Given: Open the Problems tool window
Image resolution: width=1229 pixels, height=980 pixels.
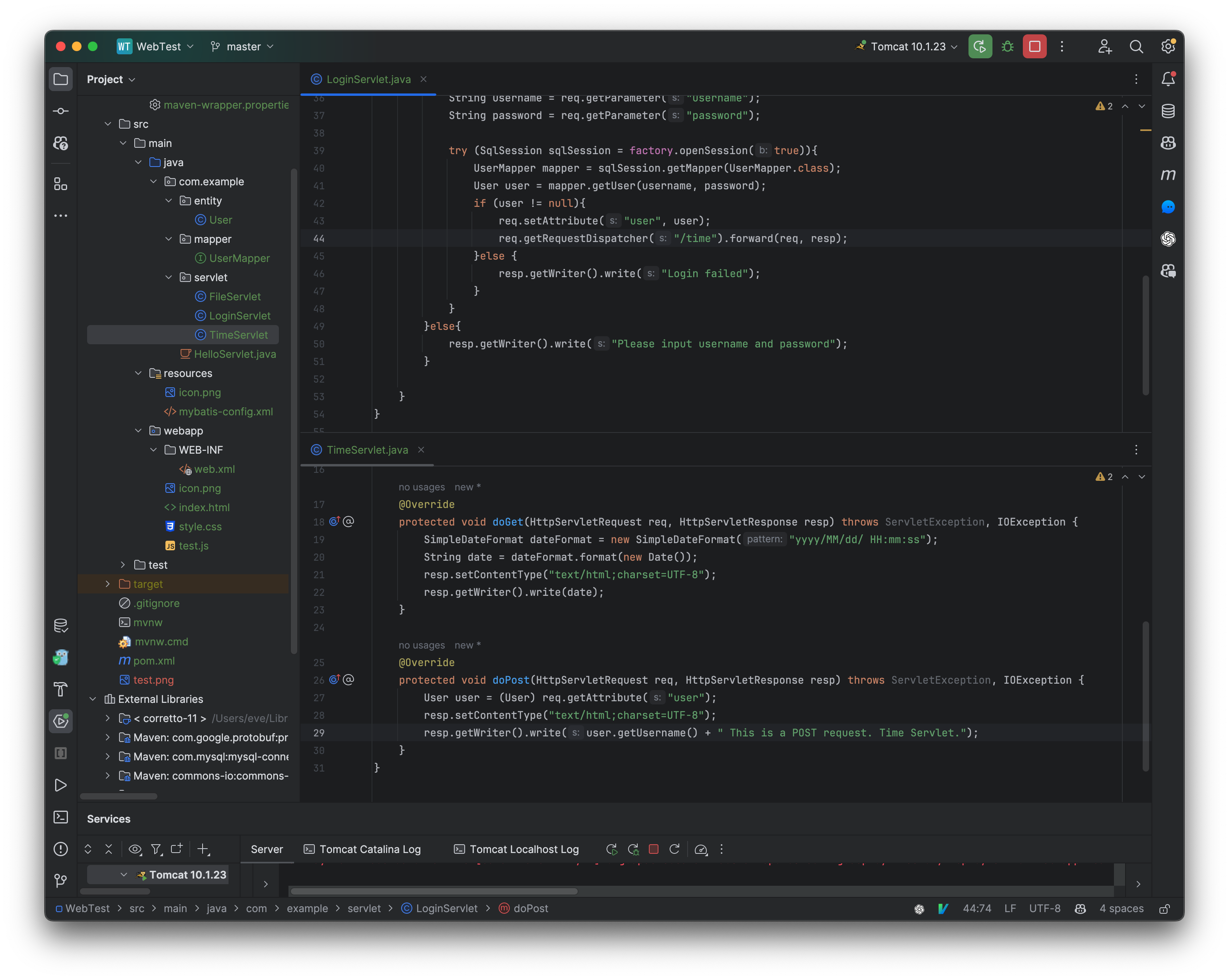Looking at the screenshot, I should tap(60, 849).
